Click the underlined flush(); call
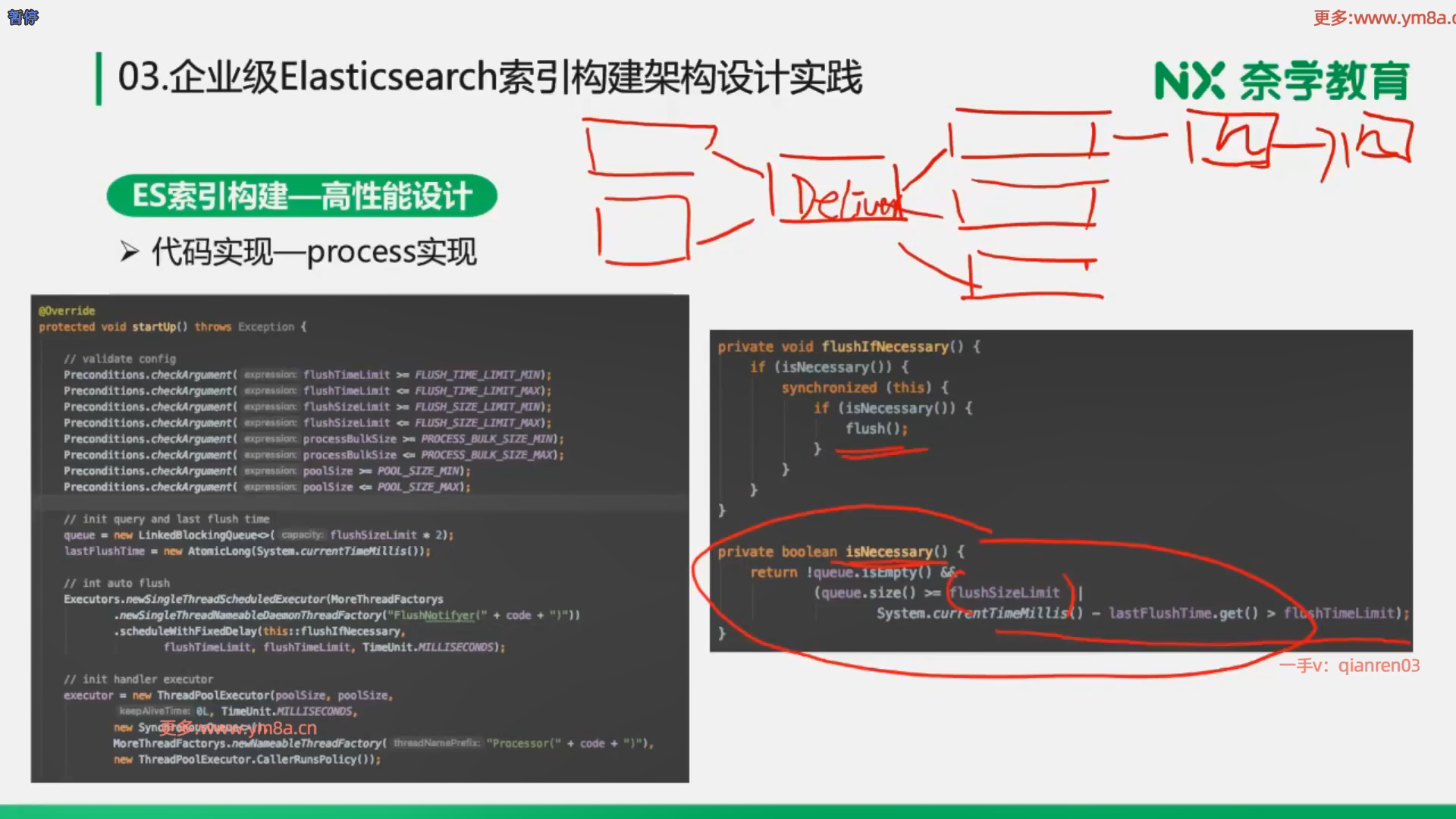Screen dimensions: 1456x819 point(876,428)
